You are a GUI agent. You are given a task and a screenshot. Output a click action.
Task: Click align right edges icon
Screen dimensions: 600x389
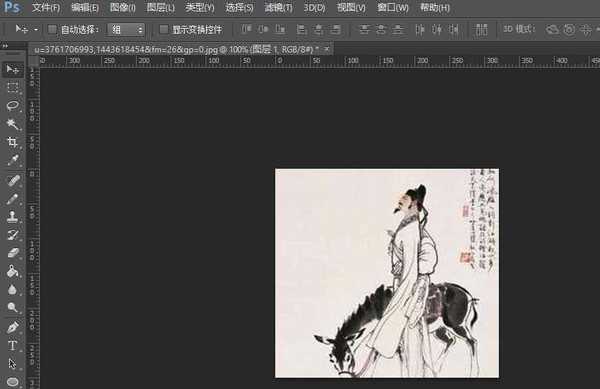(x=336, y=29)
